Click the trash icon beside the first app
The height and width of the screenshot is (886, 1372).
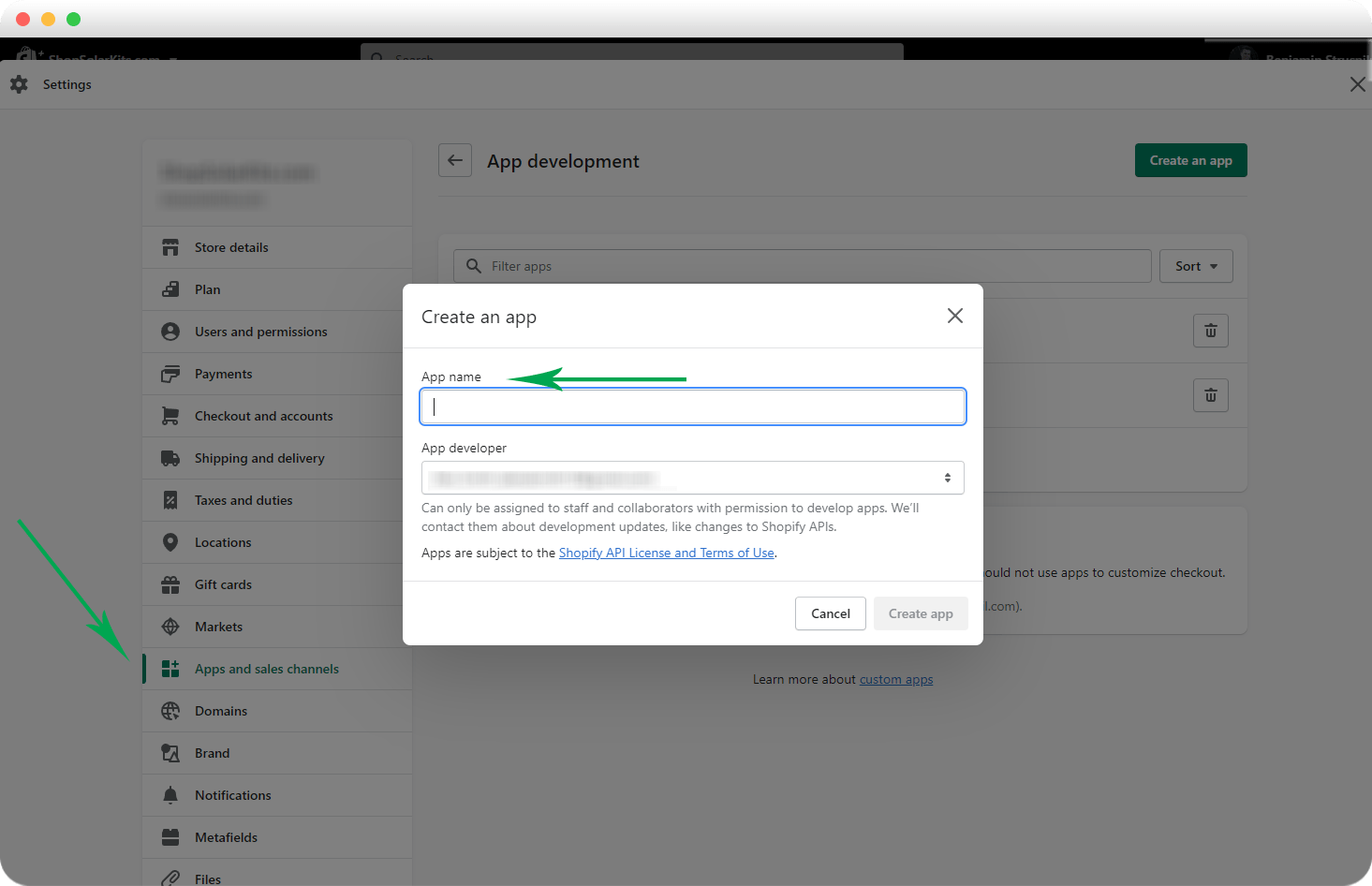(x=1210, y=330)
